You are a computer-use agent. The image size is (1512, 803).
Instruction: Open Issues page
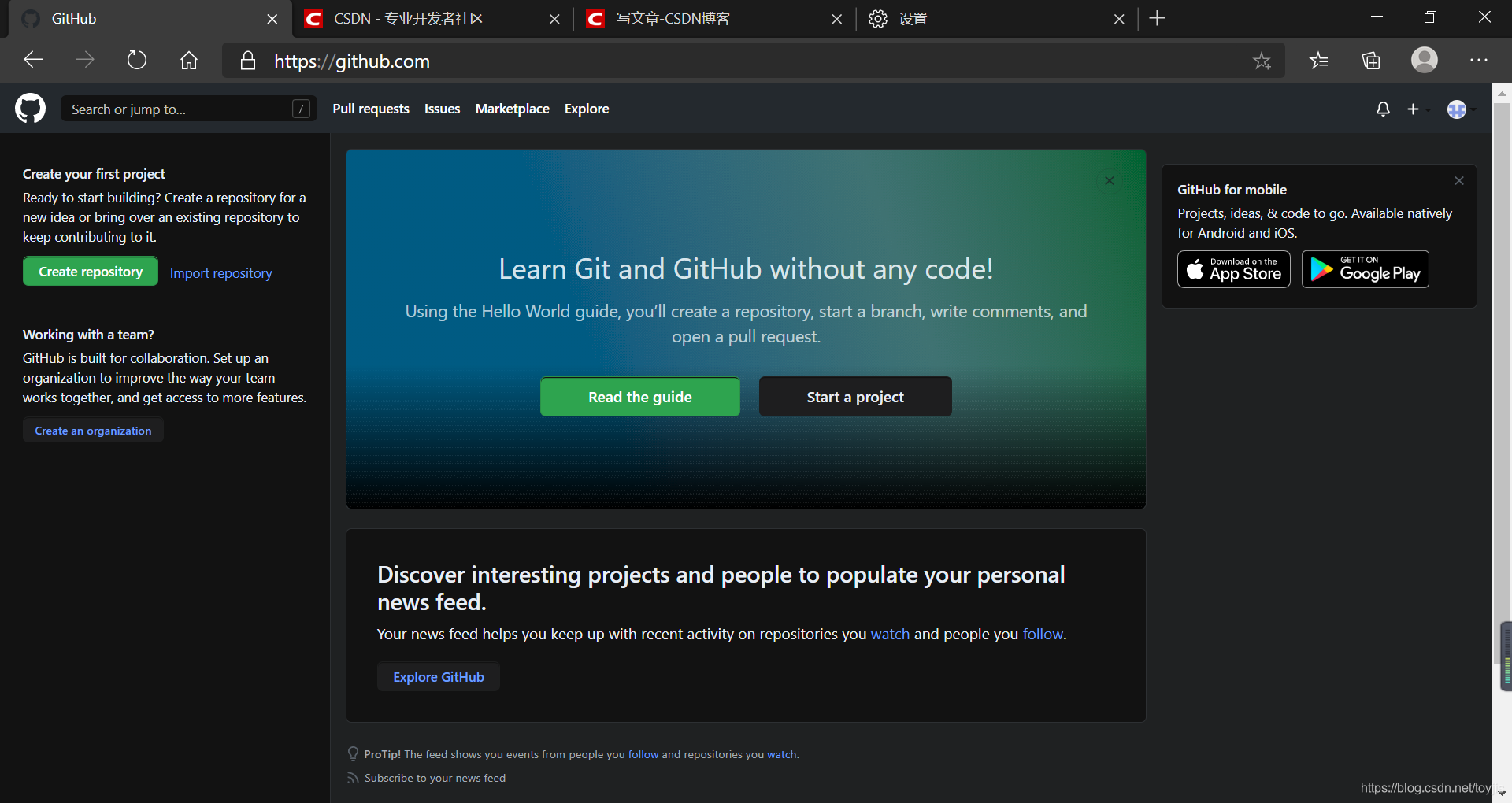pyautogui.click(x=442, y=109)
